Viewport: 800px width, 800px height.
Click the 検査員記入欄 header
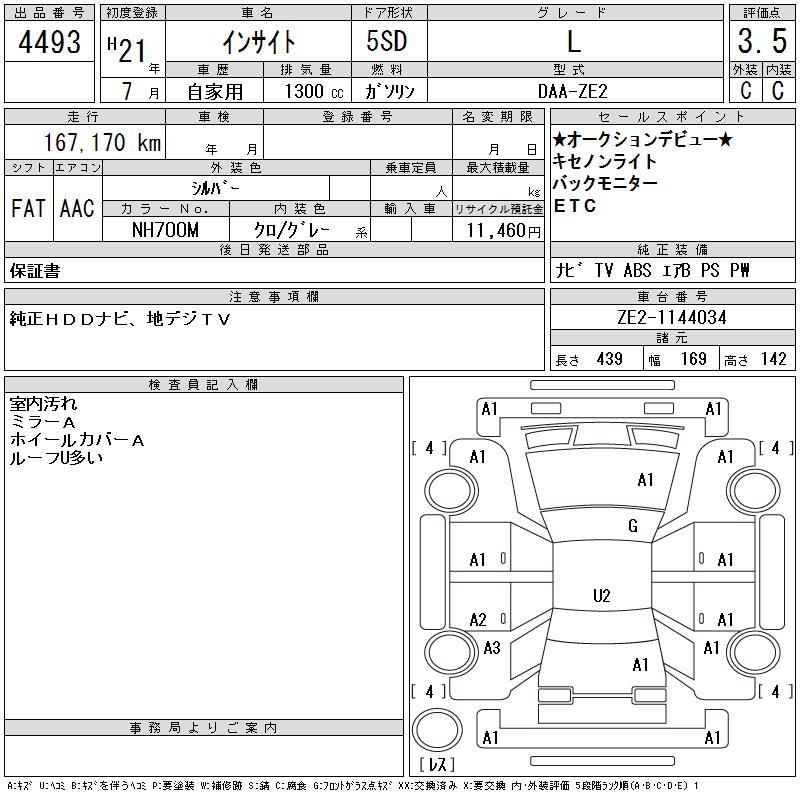[x=204, y=385]
